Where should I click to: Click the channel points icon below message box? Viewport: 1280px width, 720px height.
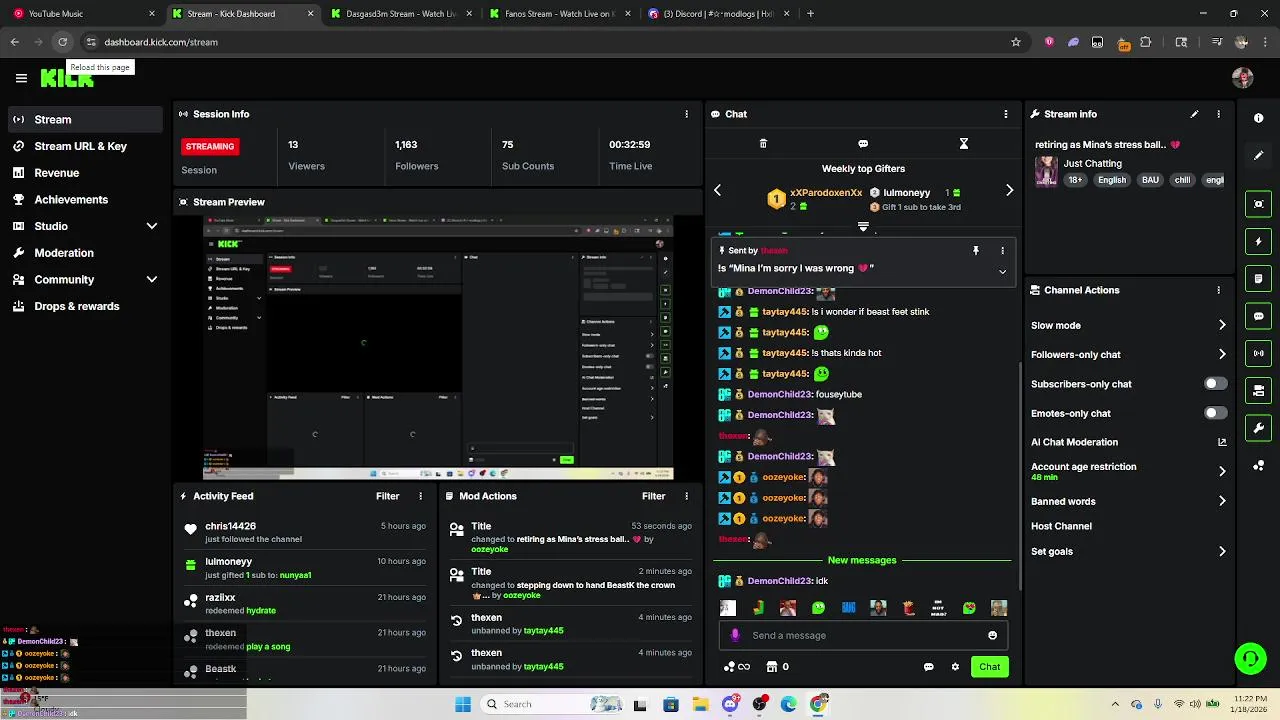click(729, 667)
